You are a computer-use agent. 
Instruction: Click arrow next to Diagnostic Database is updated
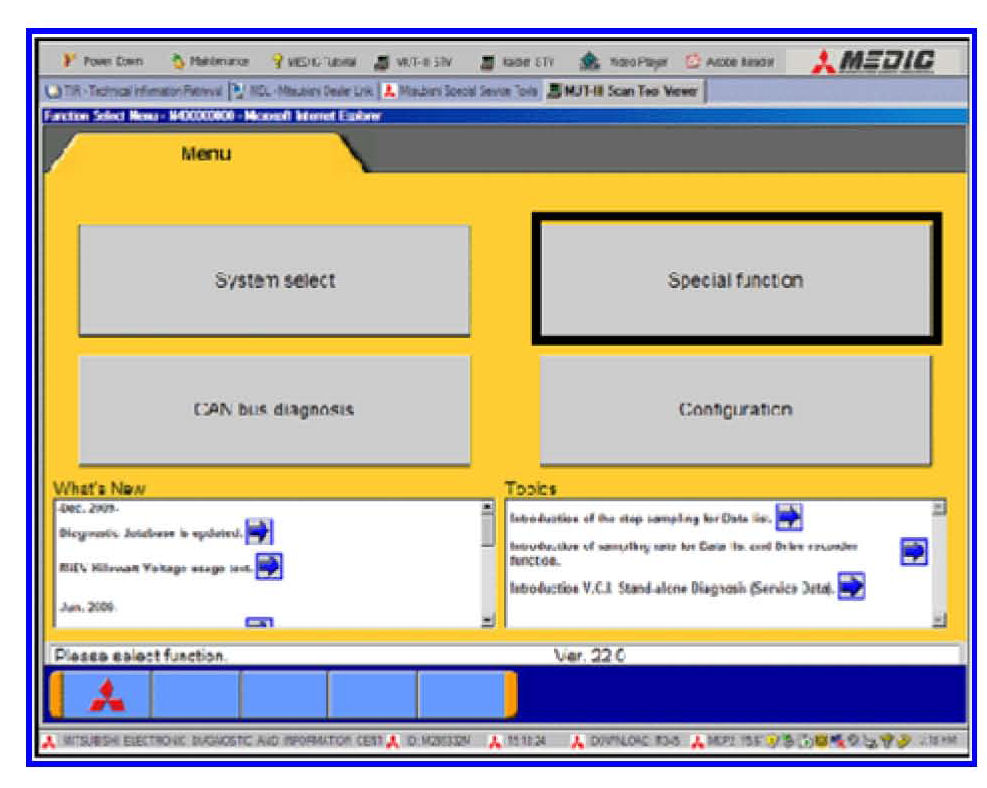pyautogui.click(x=259, y=532)
